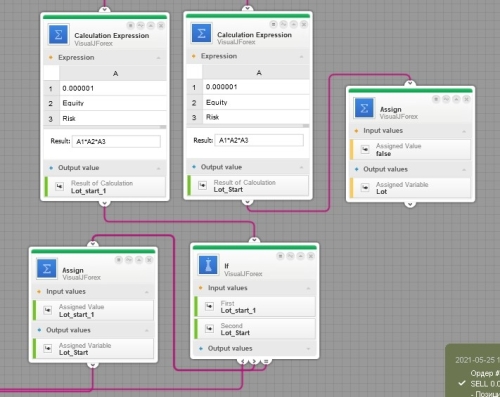Open the list-menu header icon of Lot_Start Calculation block
This screenshot has height=397, width=500.
coord(273,24)
